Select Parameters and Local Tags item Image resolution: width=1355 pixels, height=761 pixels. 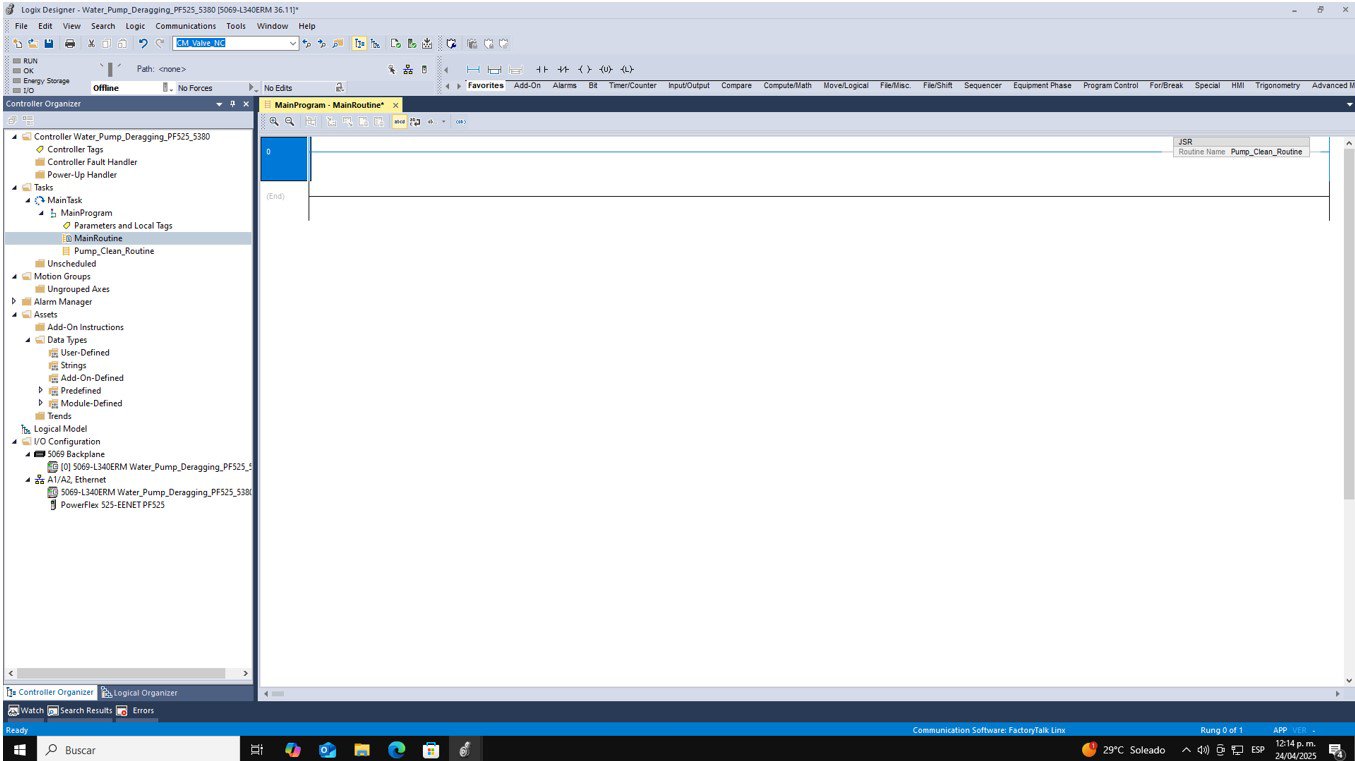[x=123, y=226]
